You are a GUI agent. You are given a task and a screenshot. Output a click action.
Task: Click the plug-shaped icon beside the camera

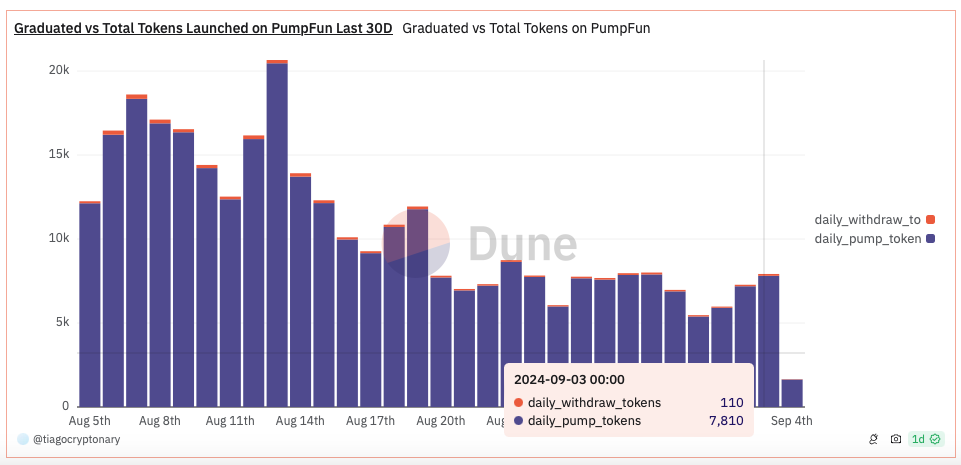pyautogui.click(x=873, y=439)
